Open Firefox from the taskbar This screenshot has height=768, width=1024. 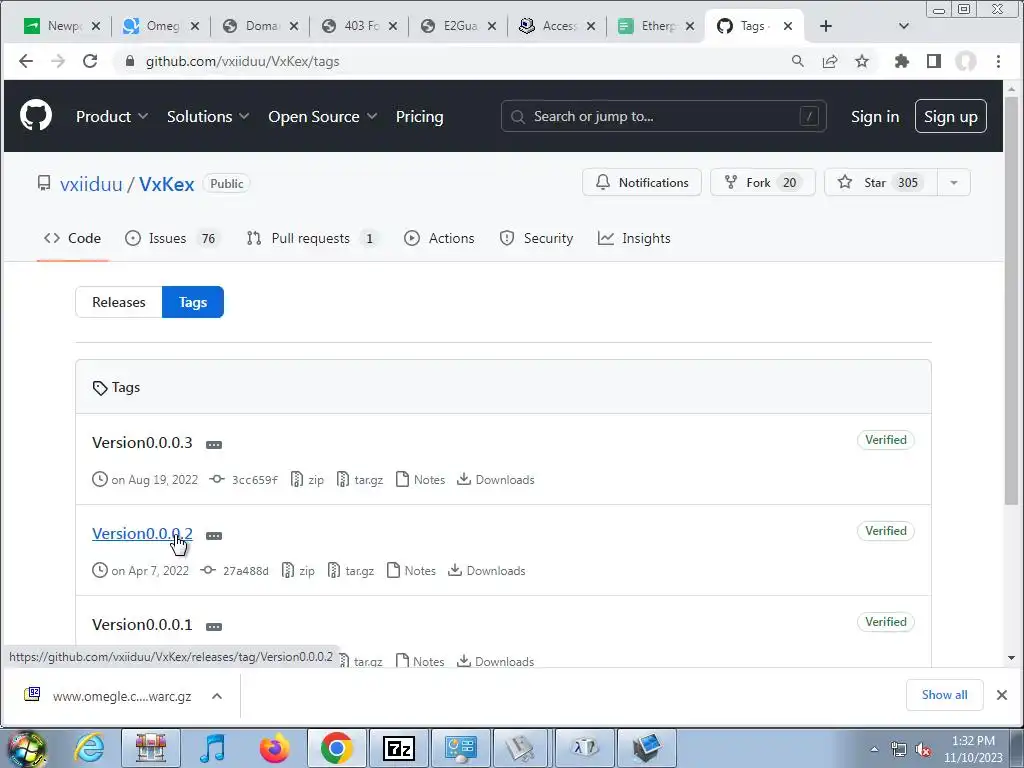coord(275,748)
